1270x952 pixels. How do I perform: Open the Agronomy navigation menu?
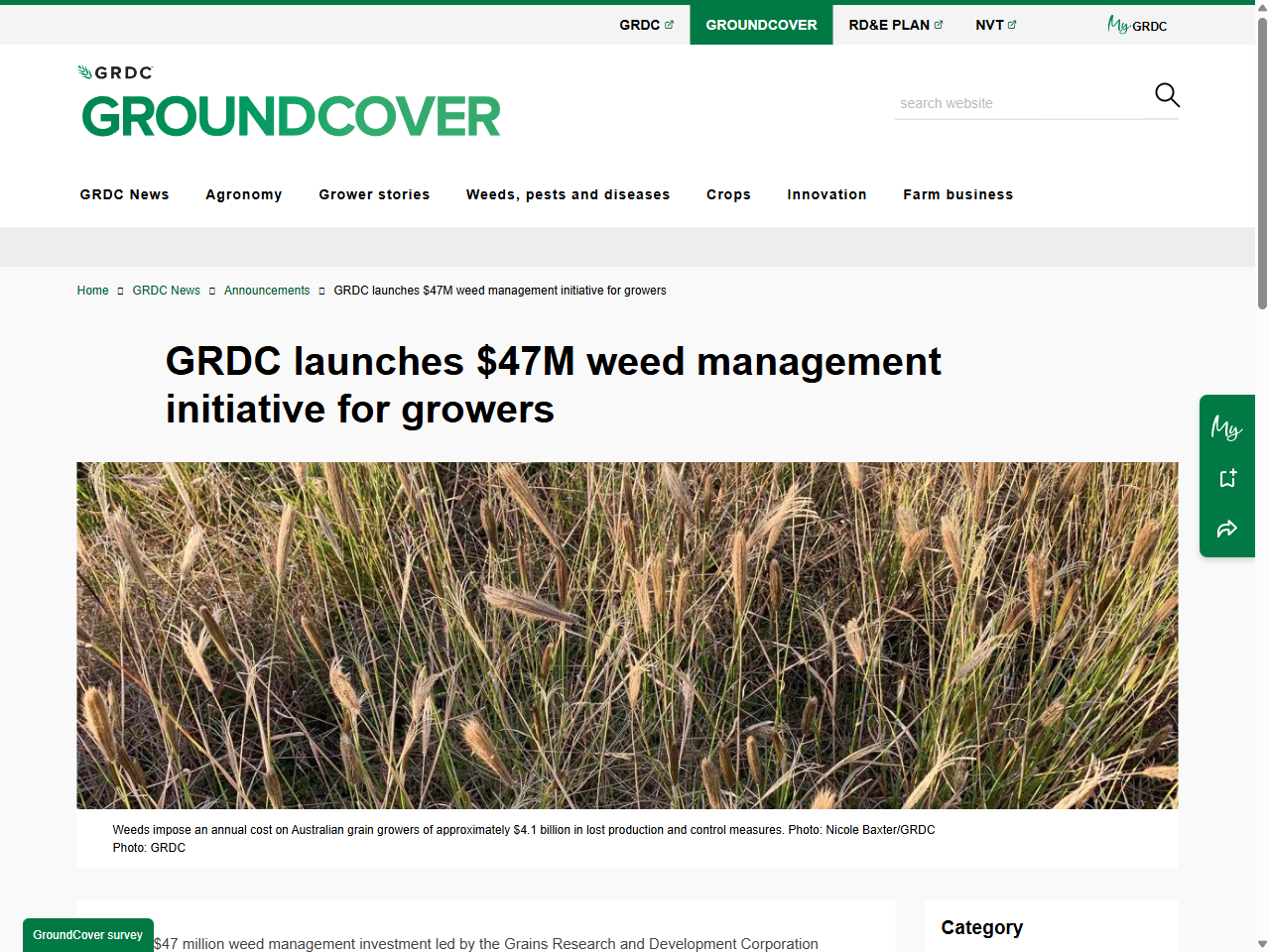point(243,194)
